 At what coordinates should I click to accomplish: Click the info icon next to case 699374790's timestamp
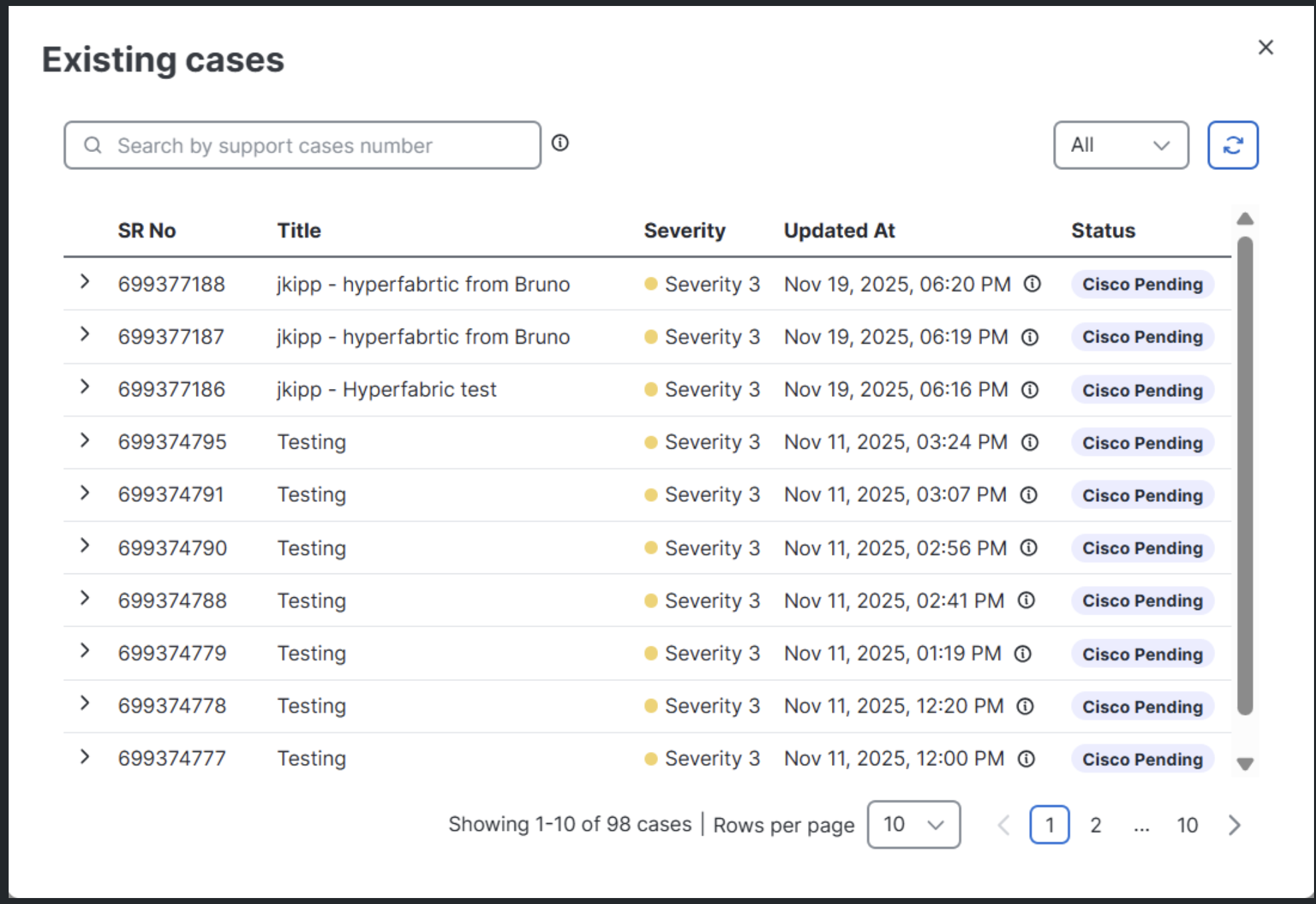pyautogui.click(x=1027, y=548)
